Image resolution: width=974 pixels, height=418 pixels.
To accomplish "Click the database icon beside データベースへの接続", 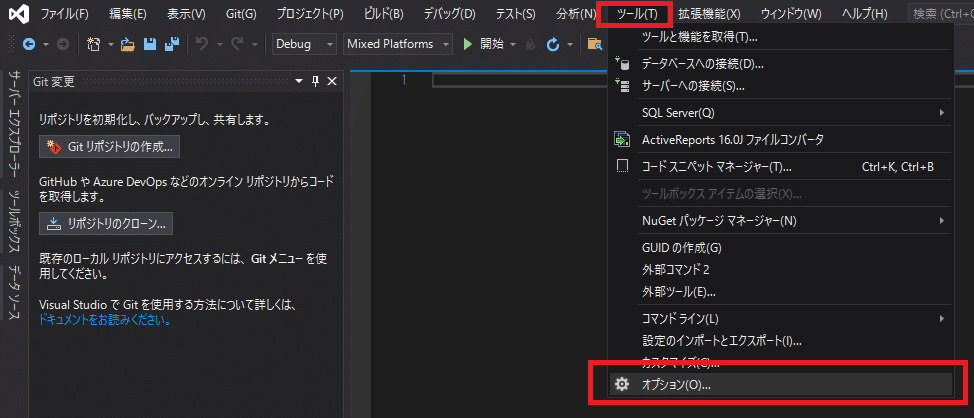I will tap(622, 63).
